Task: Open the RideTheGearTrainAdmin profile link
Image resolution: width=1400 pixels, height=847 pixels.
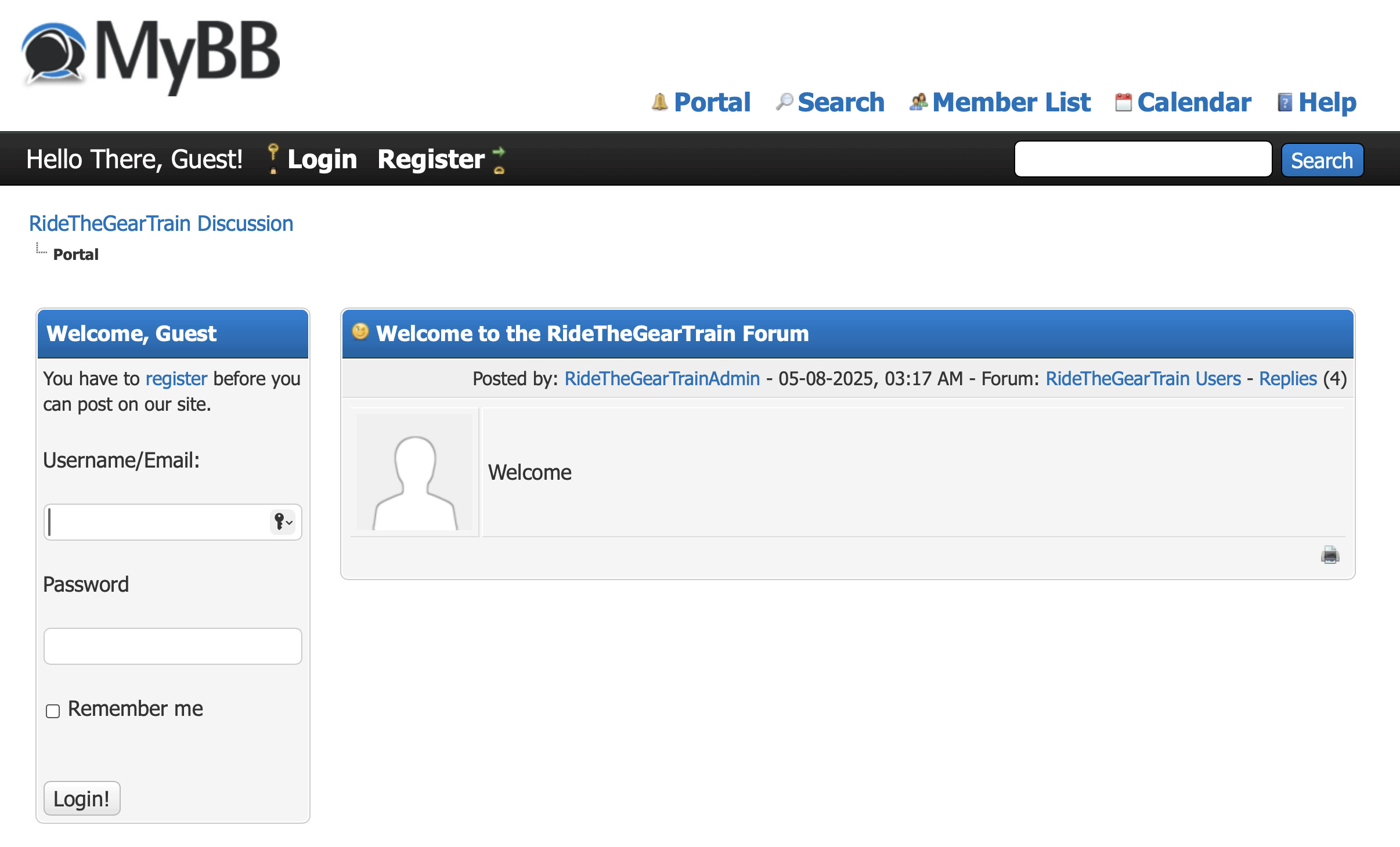Action: click(x=662, y=379)
